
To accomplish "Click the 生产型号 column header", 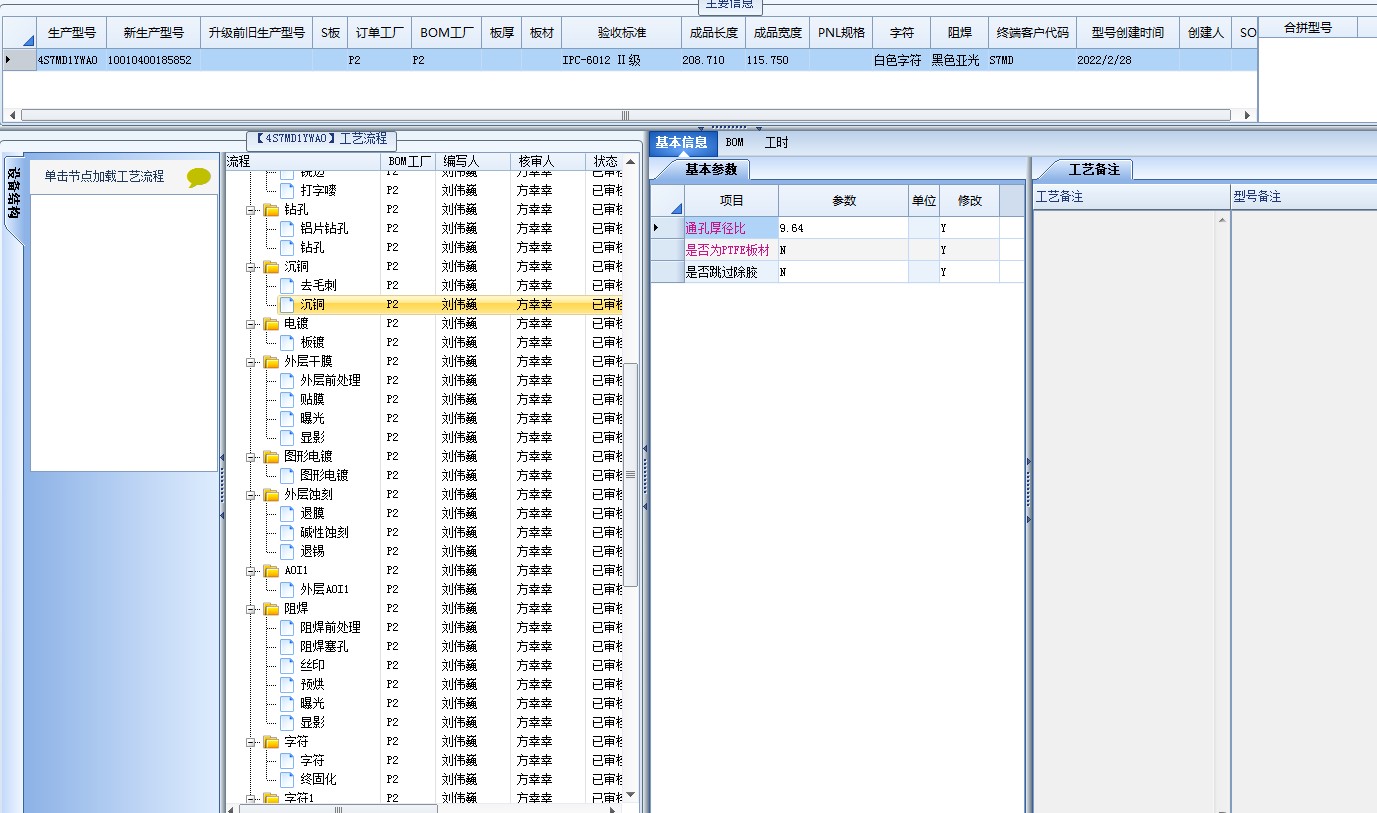I will pyautogui.click(x=71, y=32).
